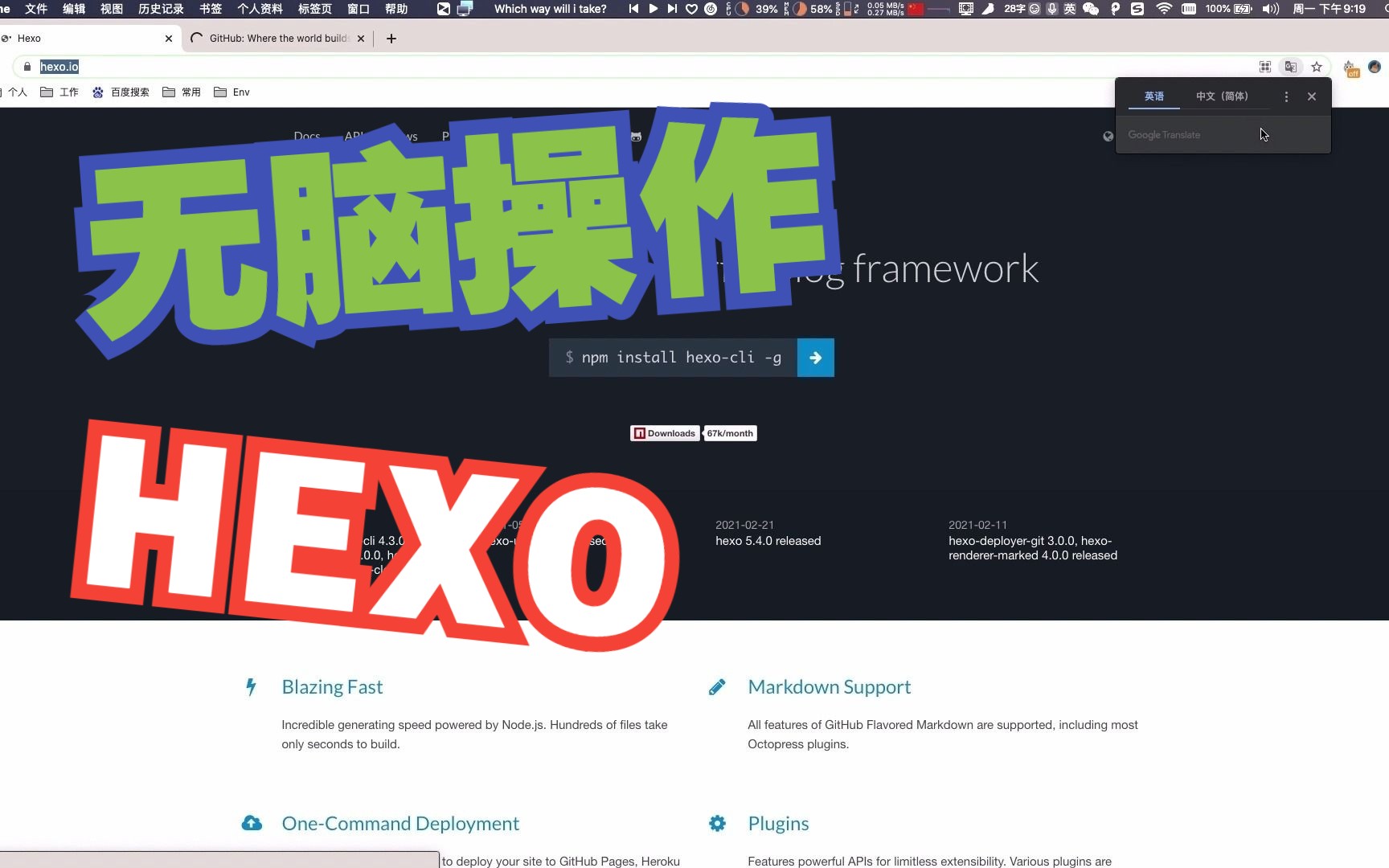Image resolution: width=1389 pixels, height=868 pixels.
Task: Close the Google Translate popup
Action: click(x=1312, y=96)
